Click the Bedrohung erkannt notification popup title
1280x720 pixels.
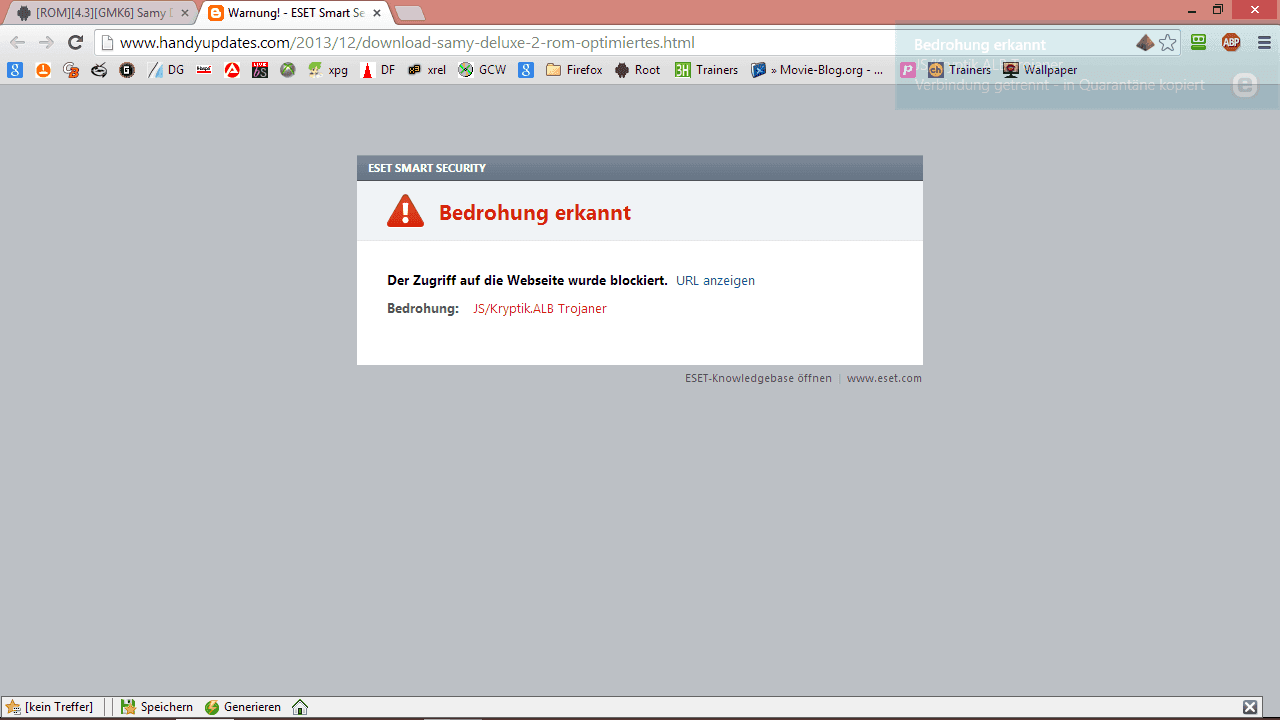tap(980, 45)
